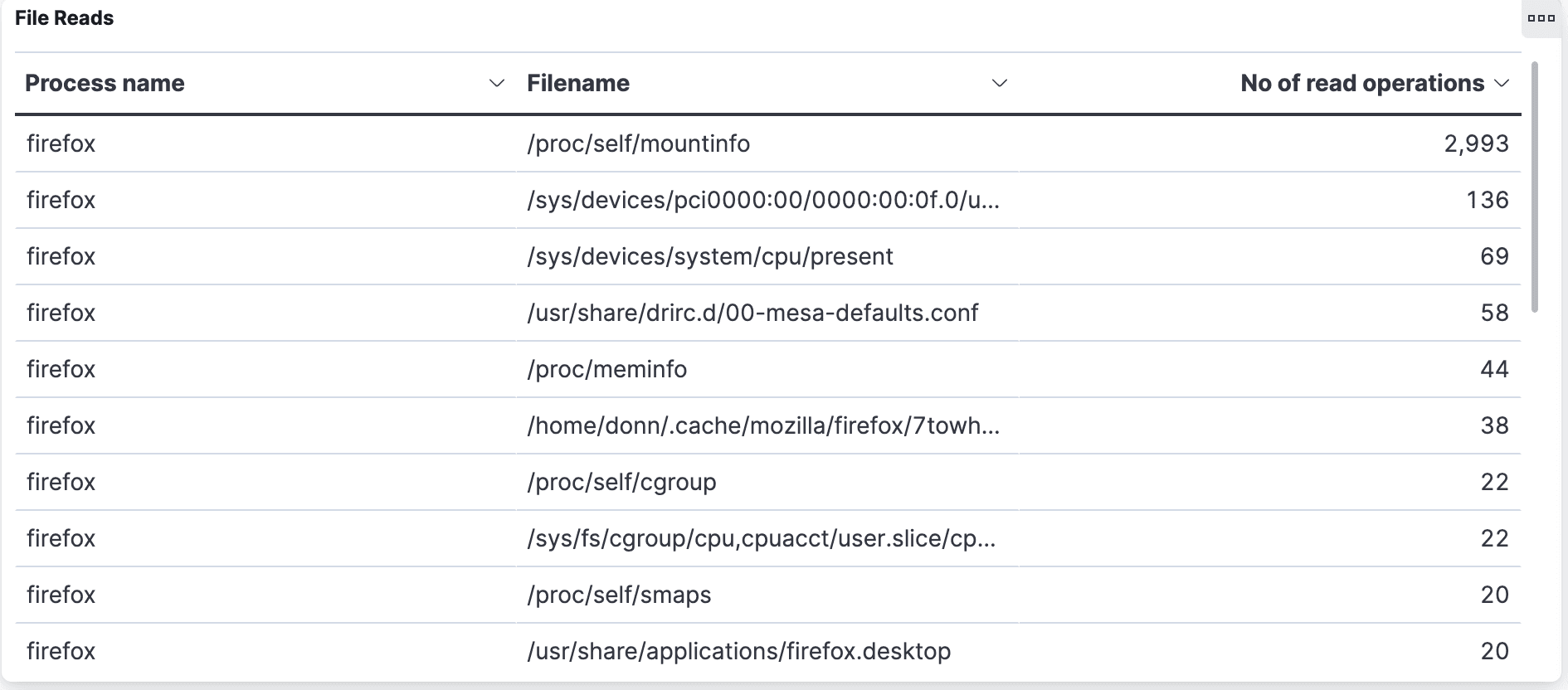Click the Filename column header text

click(x=578, y=83)
